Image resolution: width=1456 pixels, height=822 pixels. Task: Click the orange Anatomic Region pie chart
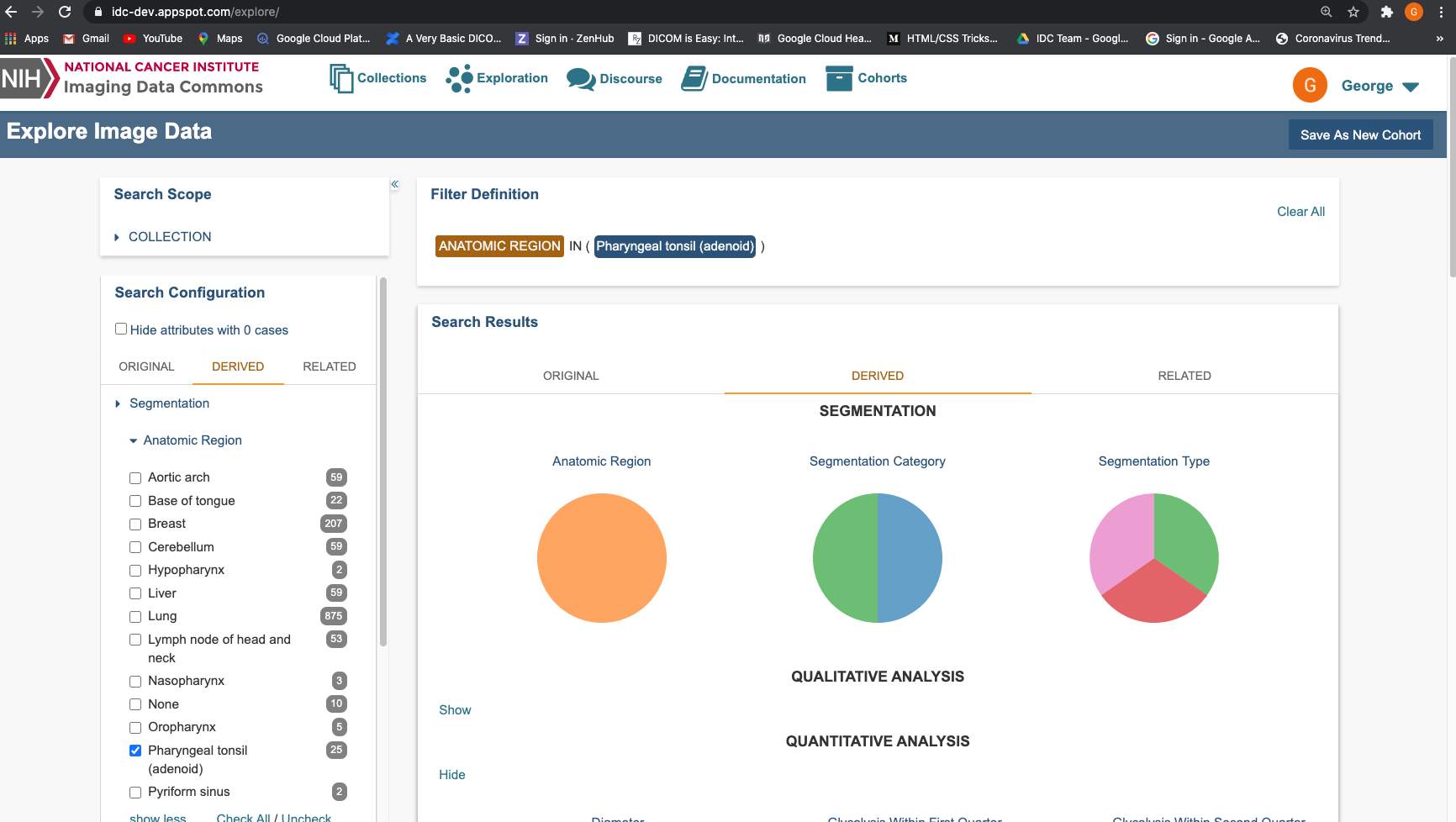(x=602, y=558)
